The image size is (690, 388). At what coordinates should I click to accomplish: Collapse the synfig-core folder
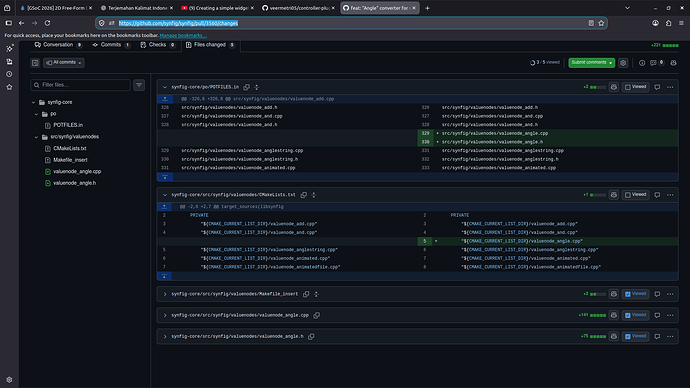[x=33, y=102]
